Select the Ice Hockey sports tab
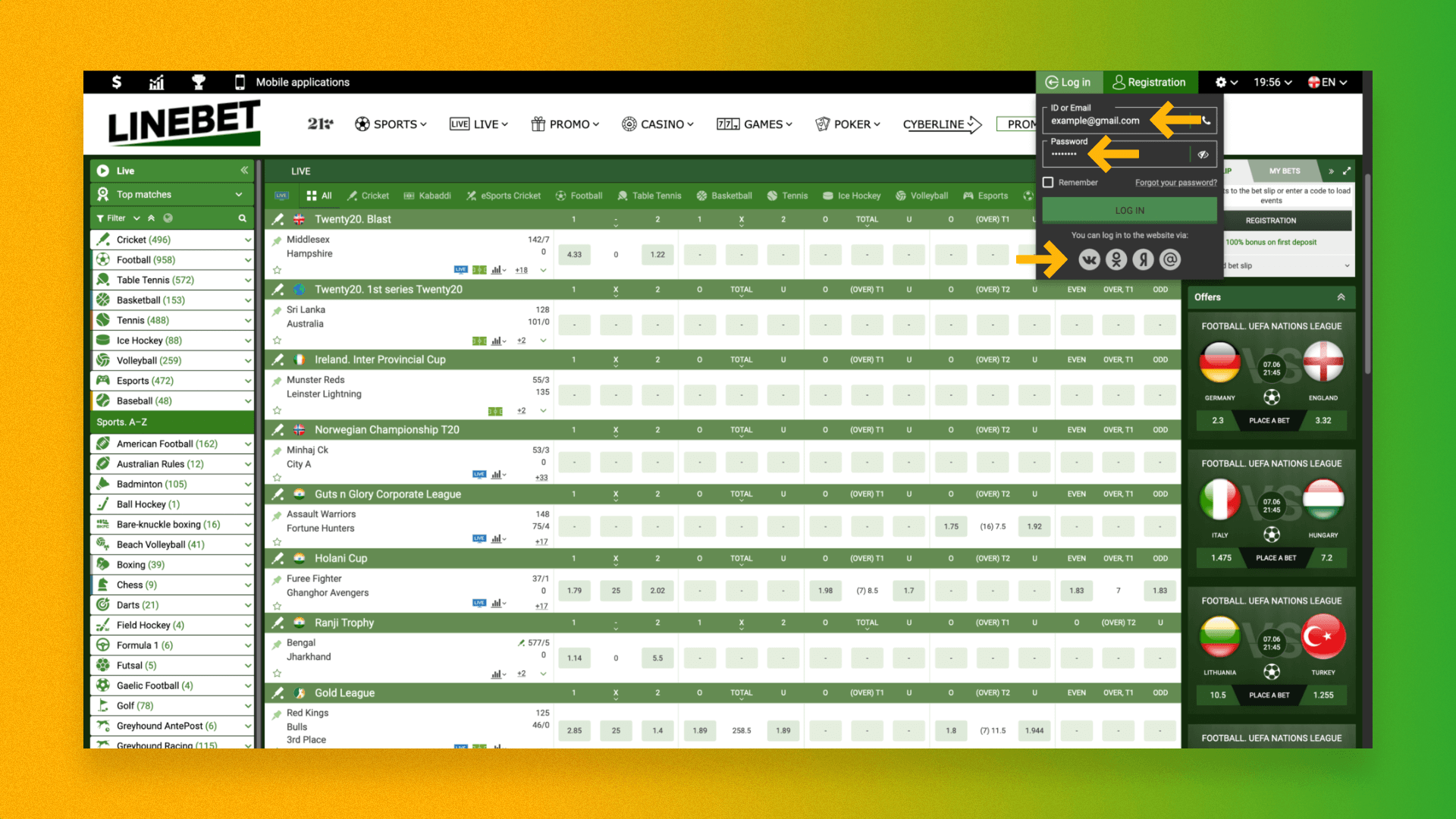The image size is (1456, 819). pos(852,196)
